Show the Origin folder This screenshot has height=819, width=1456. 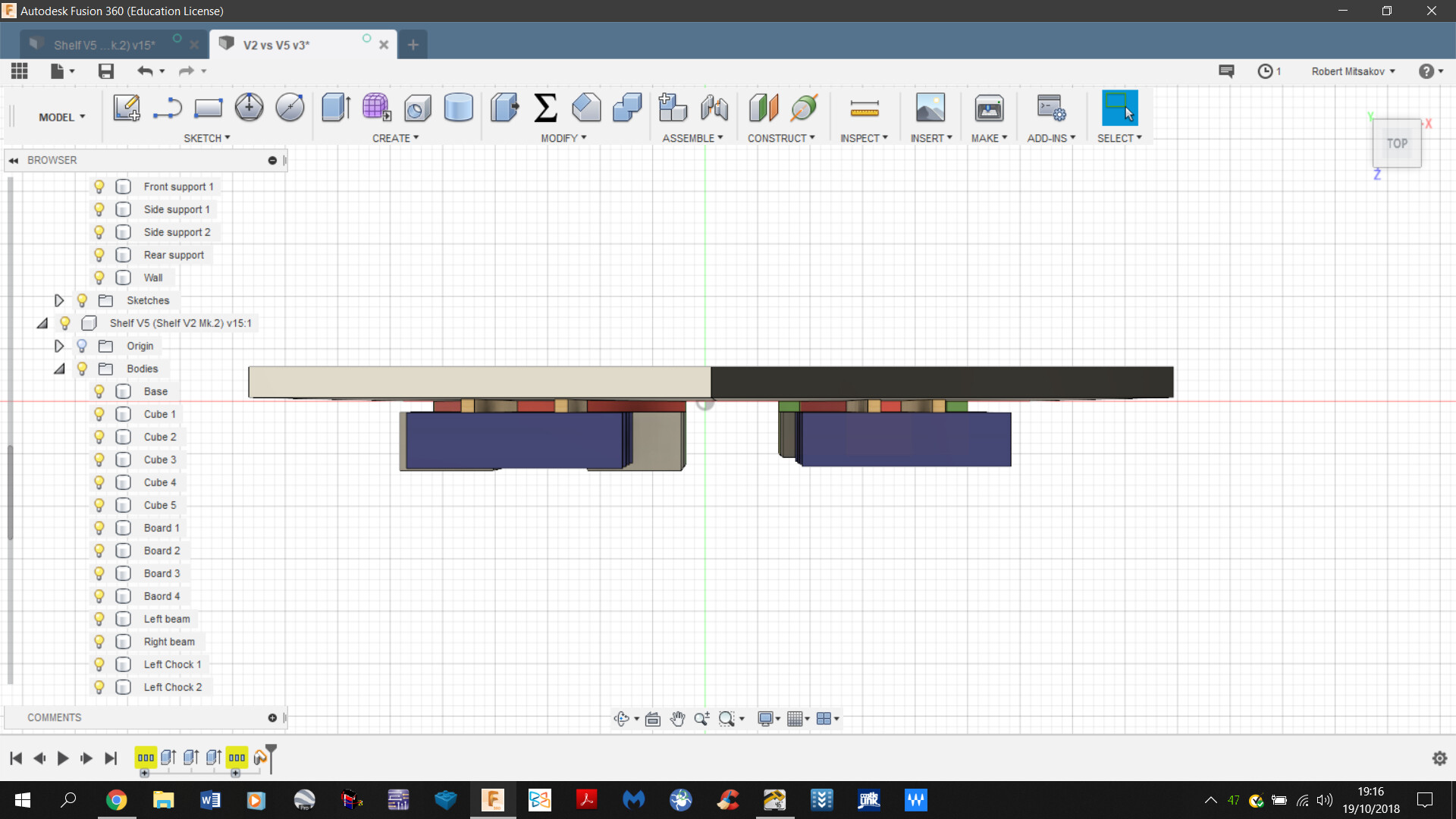[82, 346]
